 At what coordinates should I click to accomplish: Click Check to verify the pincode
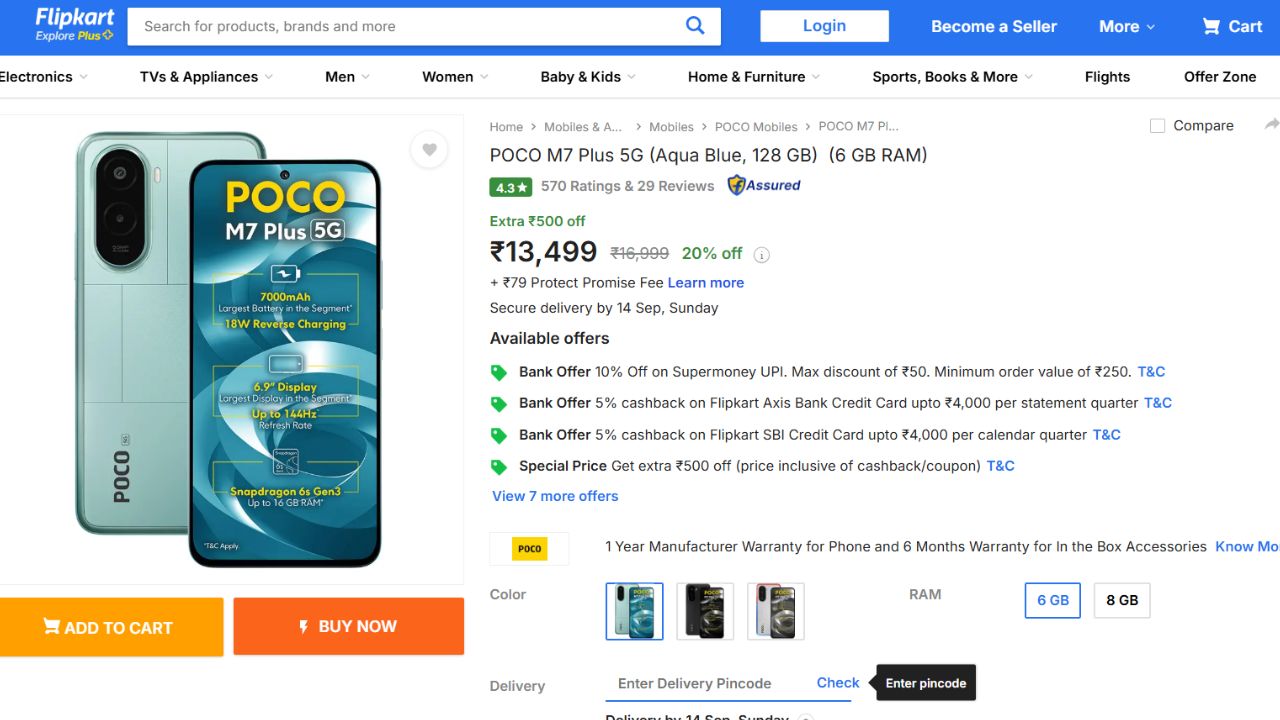click(838, 683)
